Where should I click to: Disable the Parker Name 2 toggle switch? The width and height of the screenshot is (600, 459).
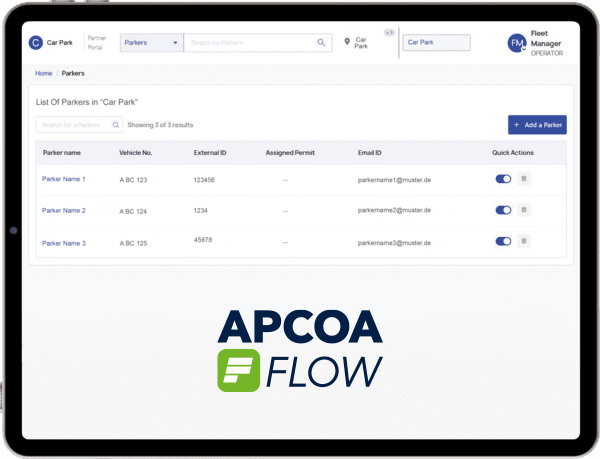pos(503,210)
